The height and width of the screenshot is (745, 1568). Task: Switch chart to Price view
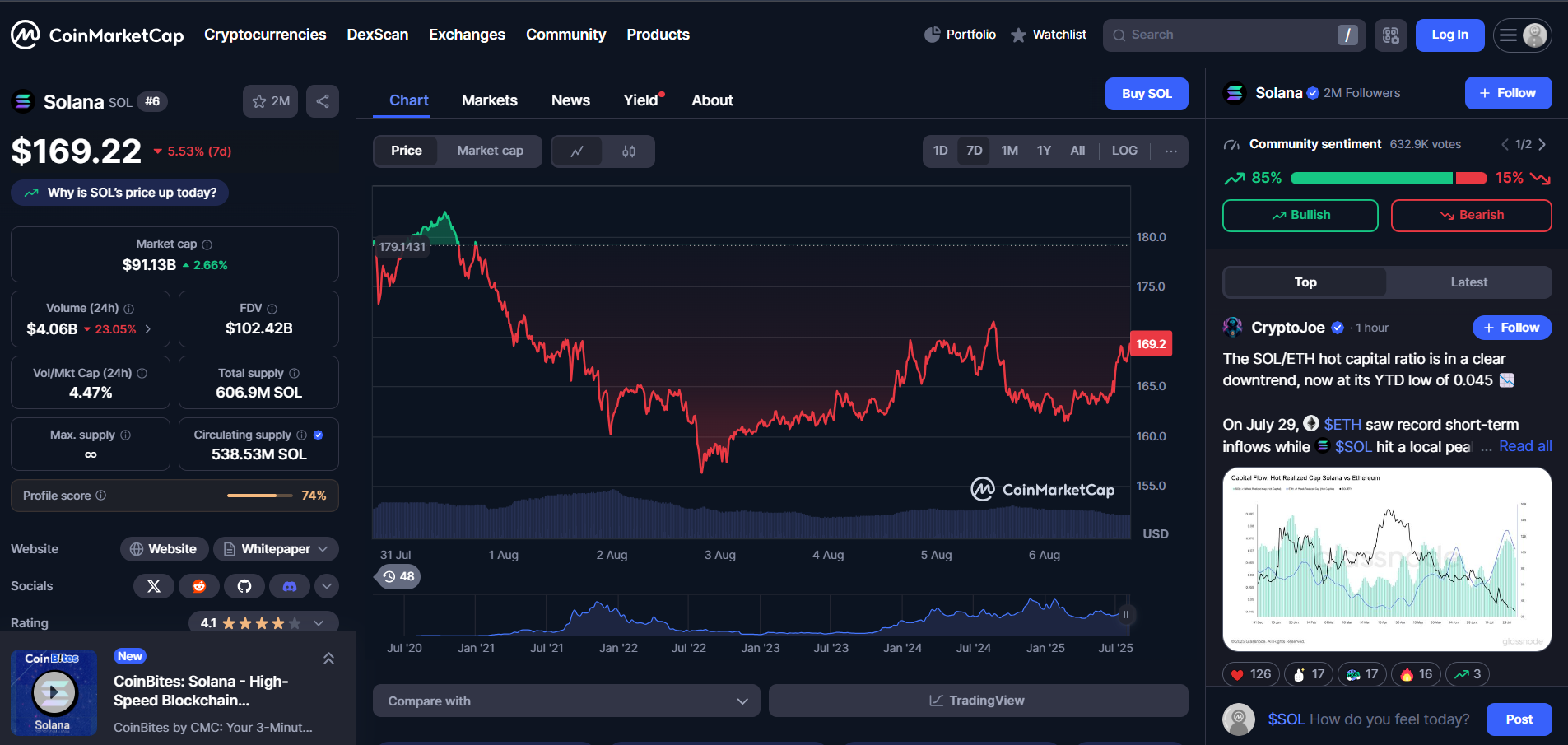tap(407, 151)
